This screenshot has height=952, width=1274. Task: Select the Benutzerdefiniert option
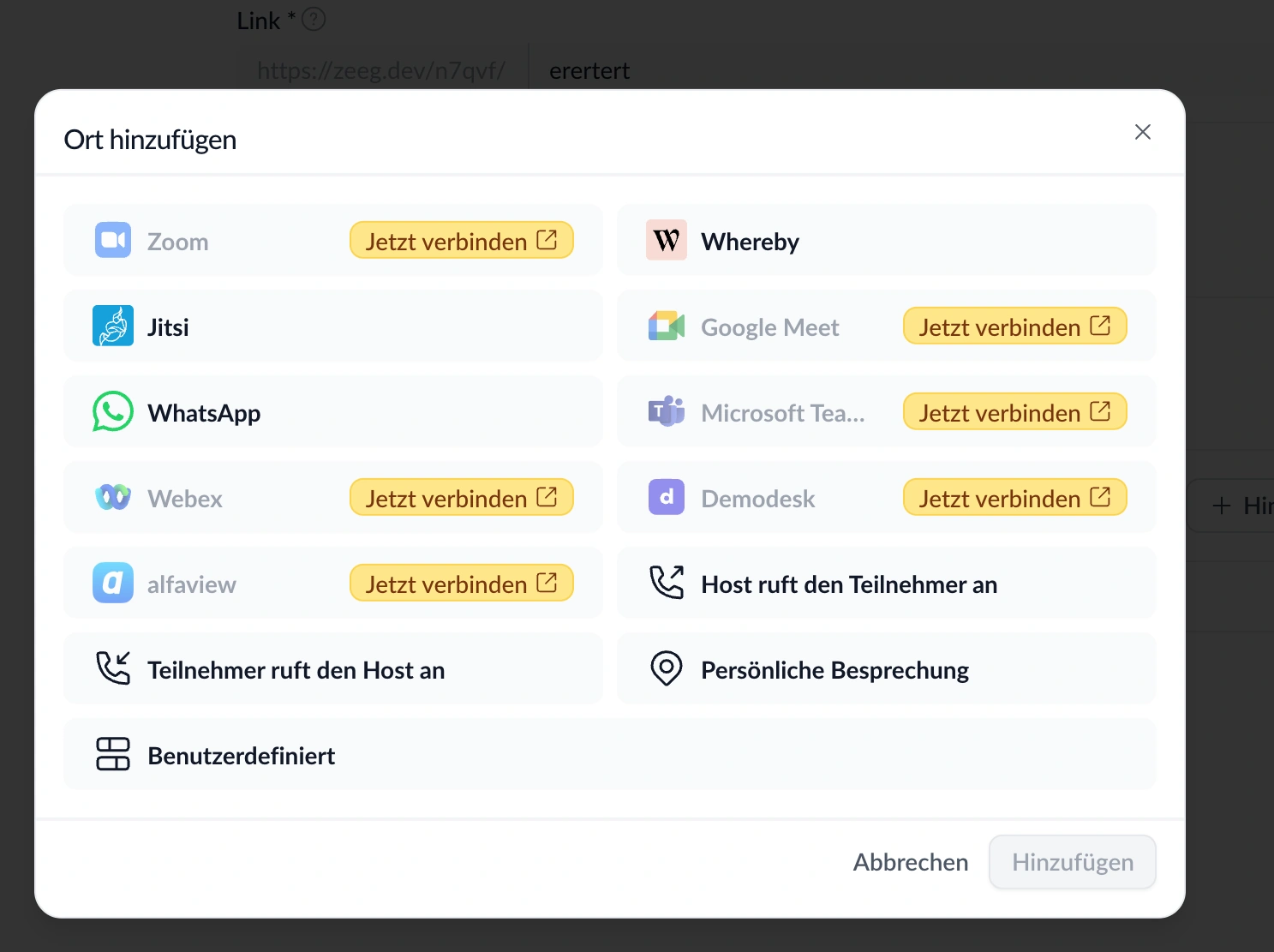610,755
